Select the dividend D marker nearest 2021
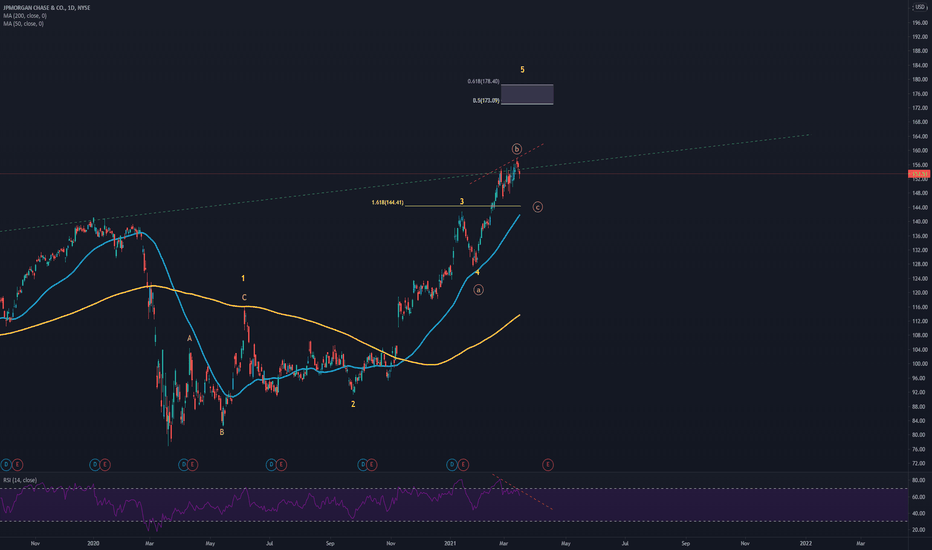932x550 pixels. [x=452, y=464]
